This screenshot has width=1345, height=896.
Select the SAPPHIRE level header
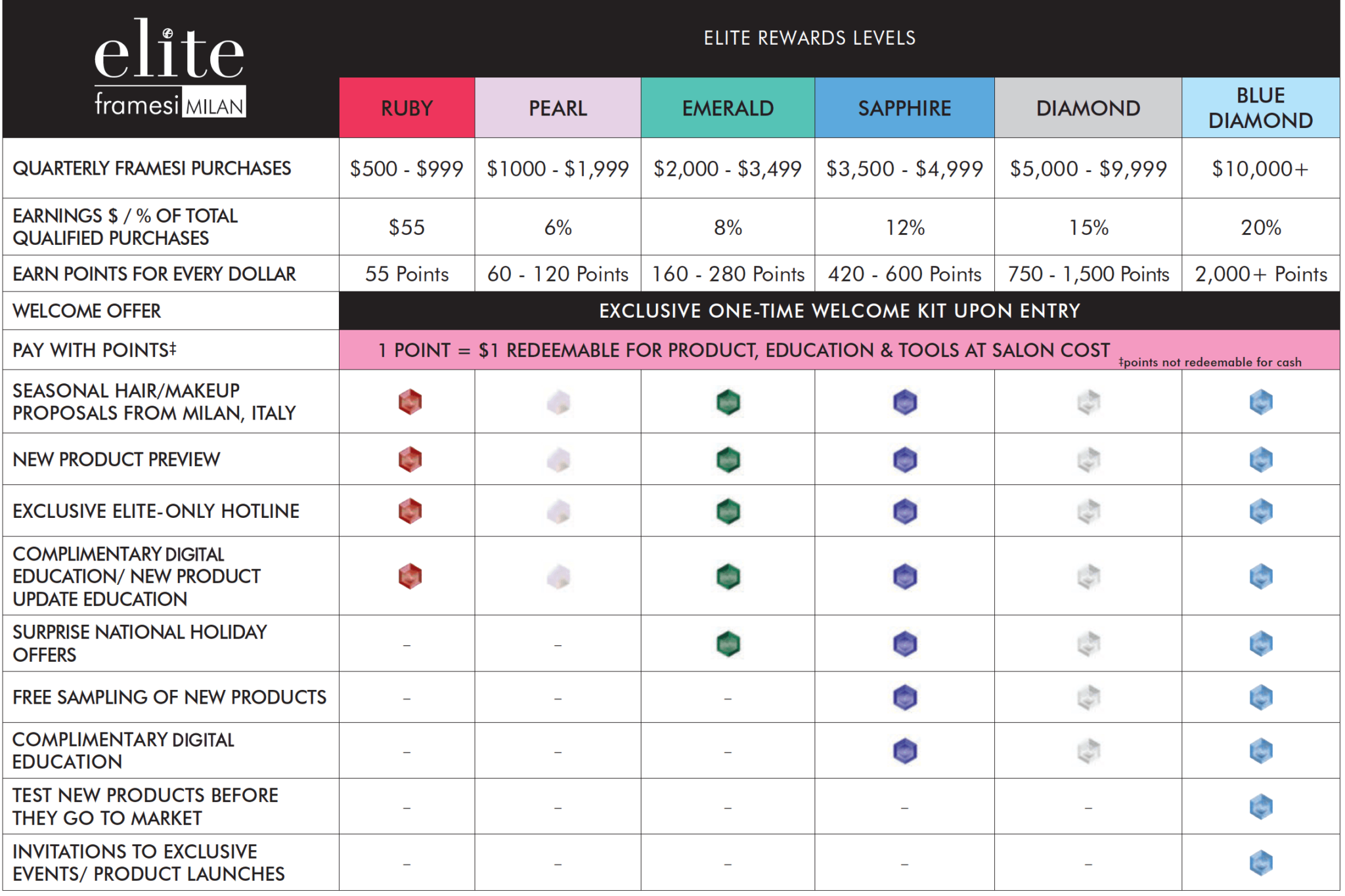click(x=904, y=108)
